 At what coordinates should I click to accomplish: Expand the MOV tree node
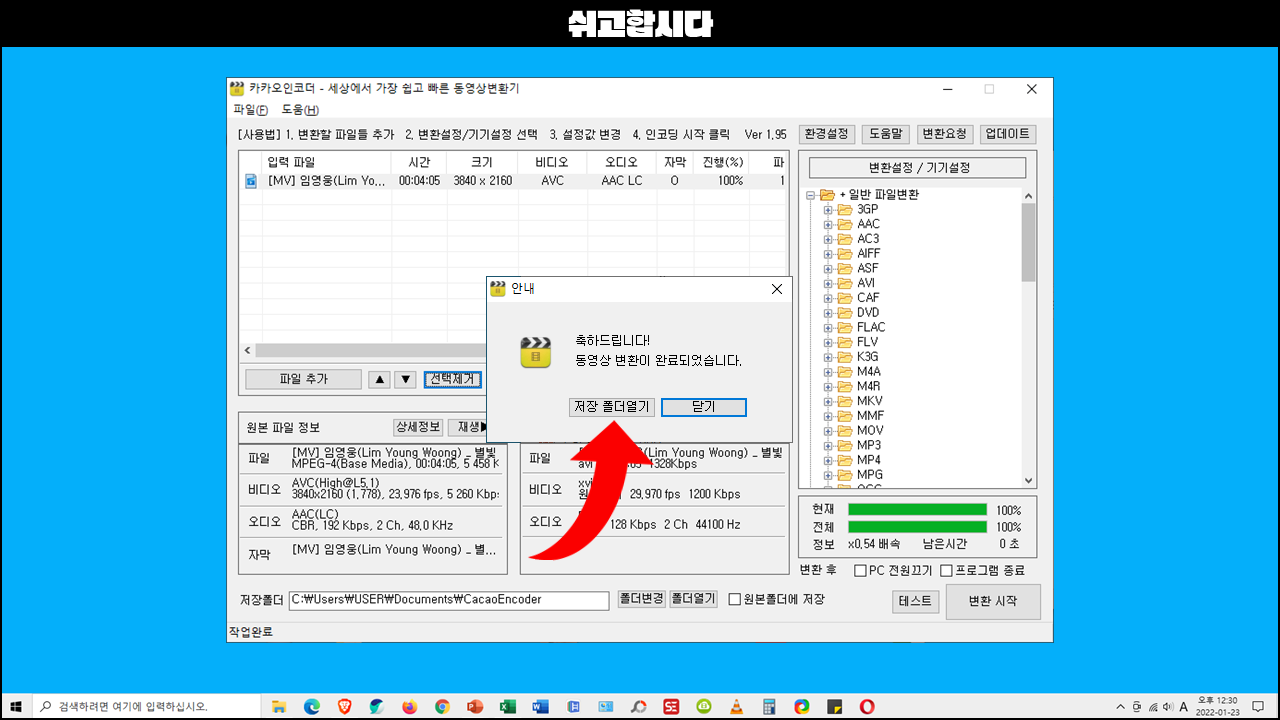coord(828,431)
